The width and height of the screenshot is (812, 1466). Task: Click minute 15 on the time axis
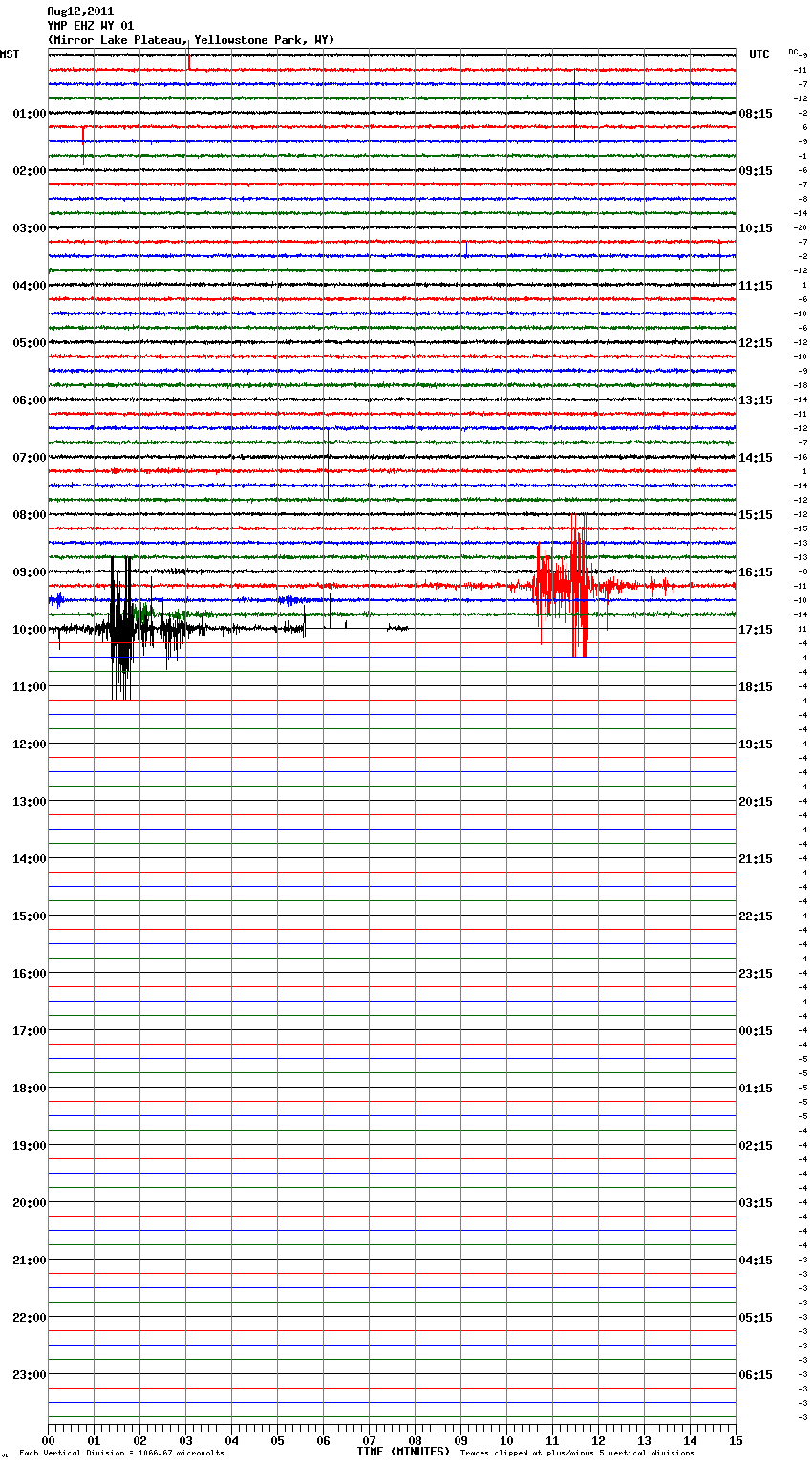pos(736,1440)
